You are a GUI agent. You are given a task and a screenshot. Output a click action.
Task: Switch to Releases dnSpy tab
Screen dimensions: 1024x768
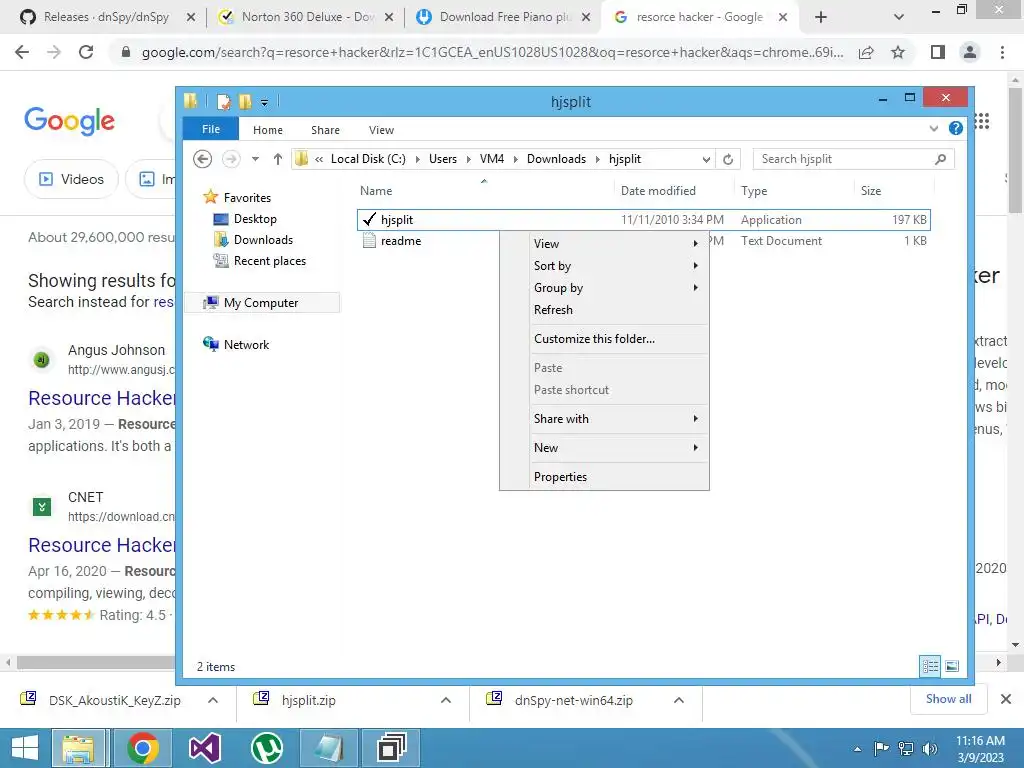point(107,17)
